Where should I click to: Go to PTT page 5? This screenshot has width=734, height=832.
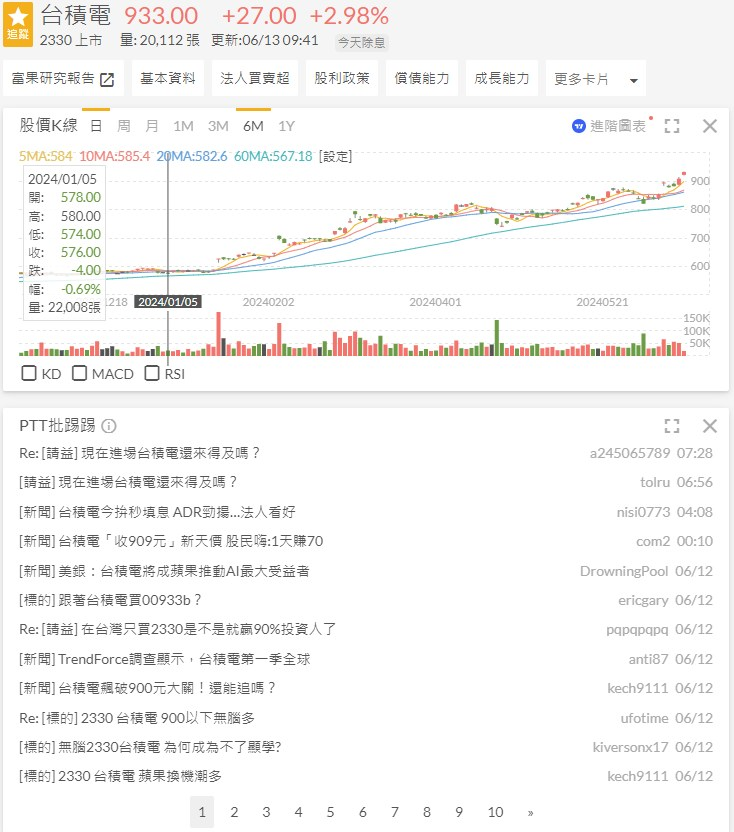(330, 812)
